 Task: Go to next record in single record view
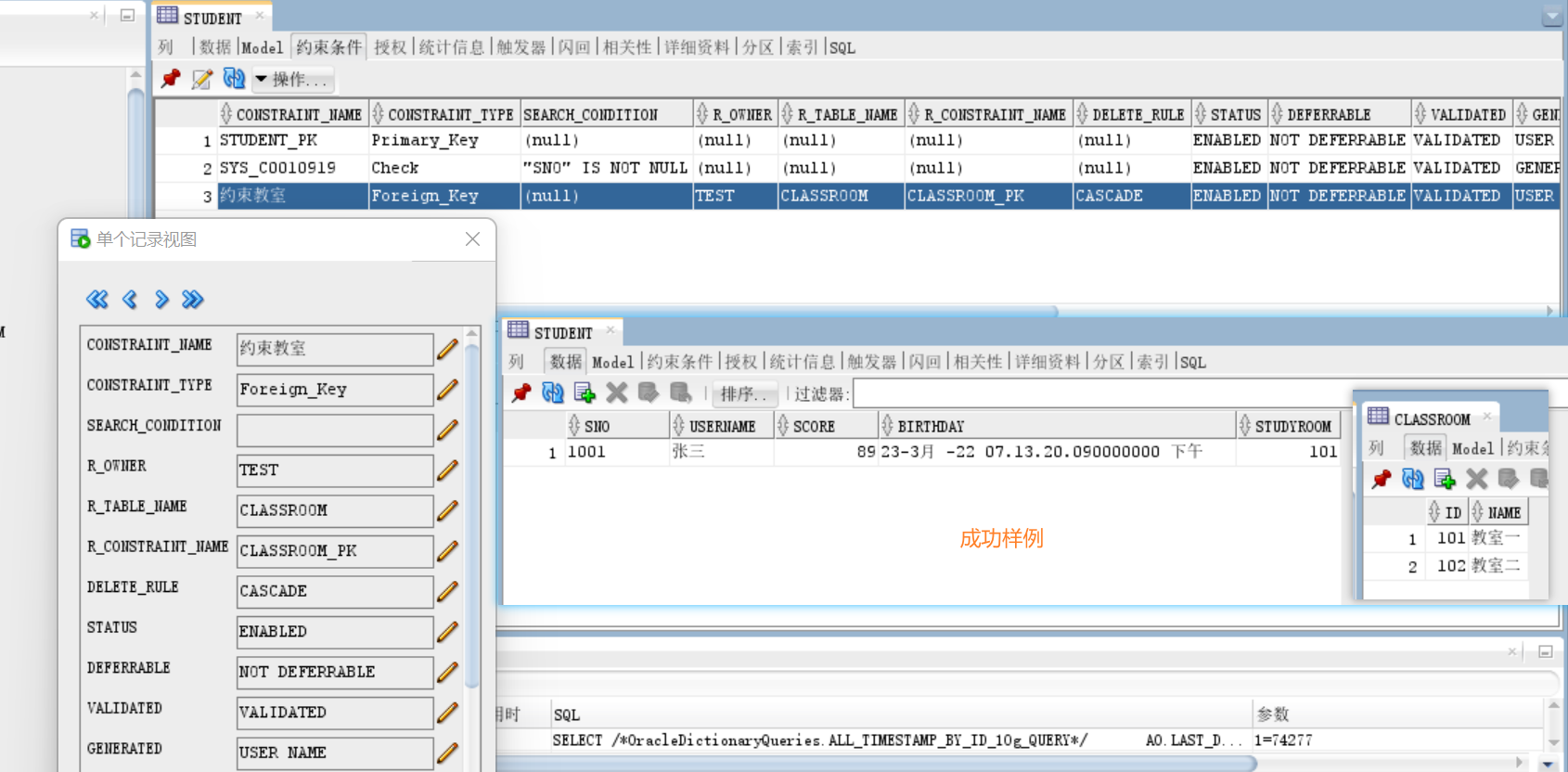(161, 299)
